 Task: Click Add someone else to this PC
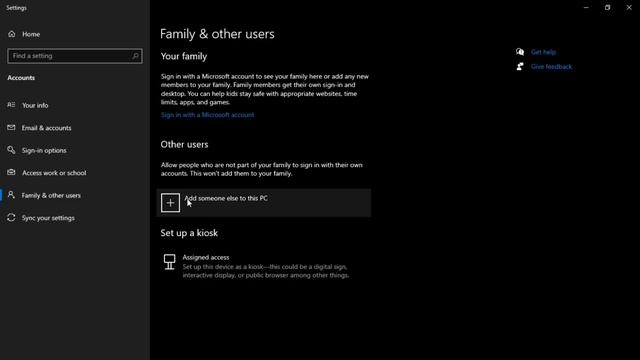(264, 203)
